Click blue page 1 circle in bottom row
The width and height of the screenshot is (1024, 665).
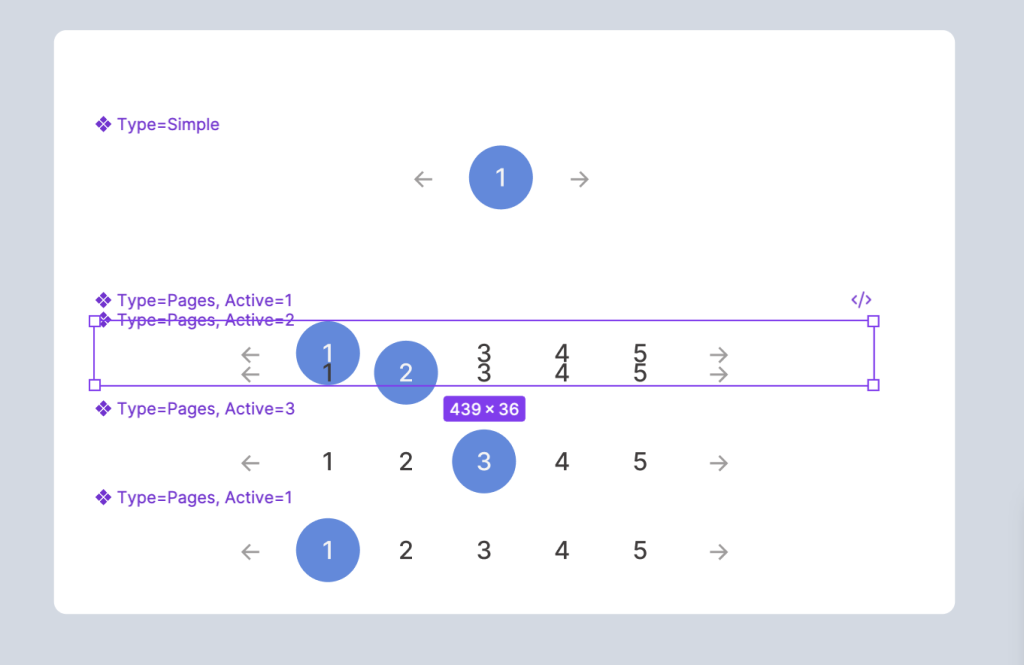pos(328,550)
